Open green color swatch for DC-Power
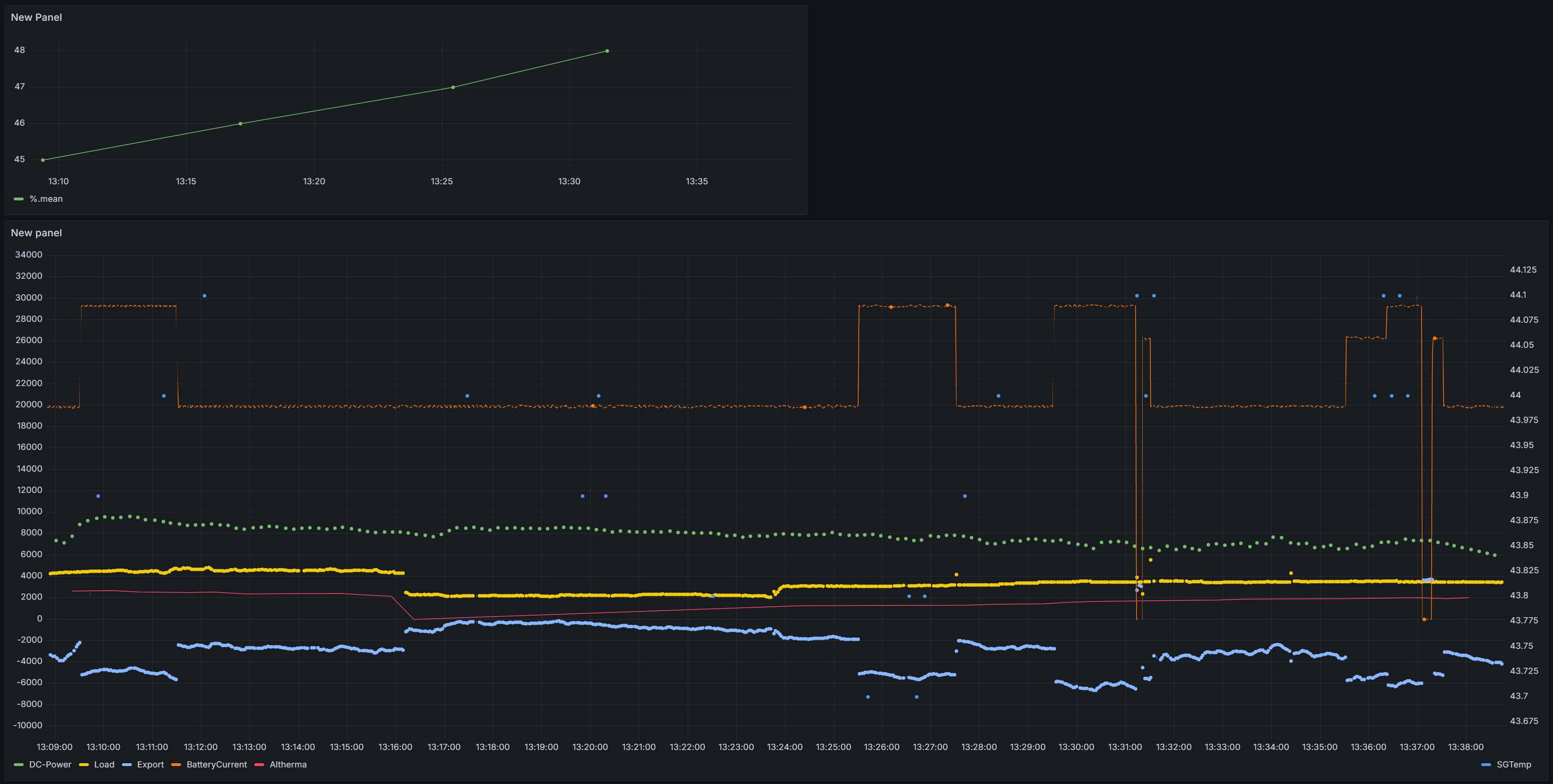 (x=18, y=765)
